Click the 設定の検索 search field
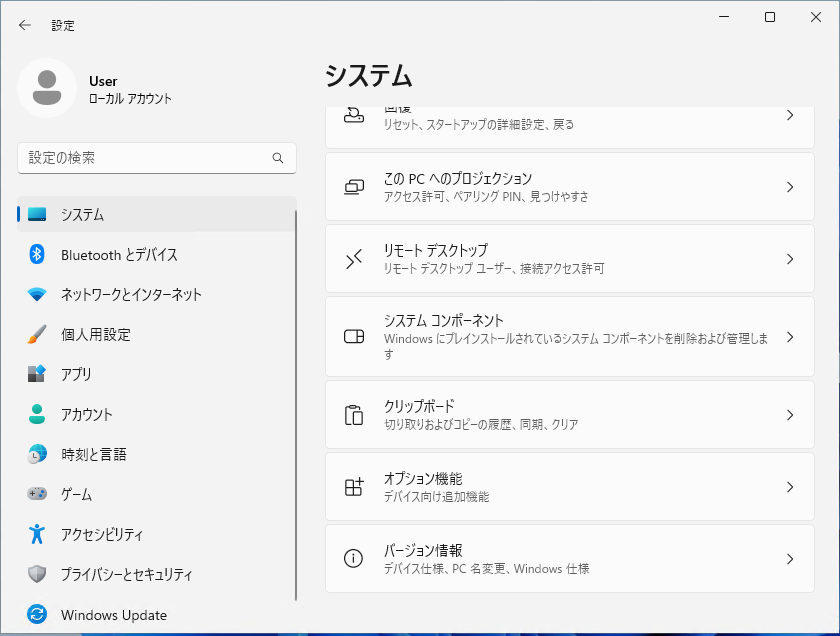This screenshot has height=636, width=840. coord(156,158)
